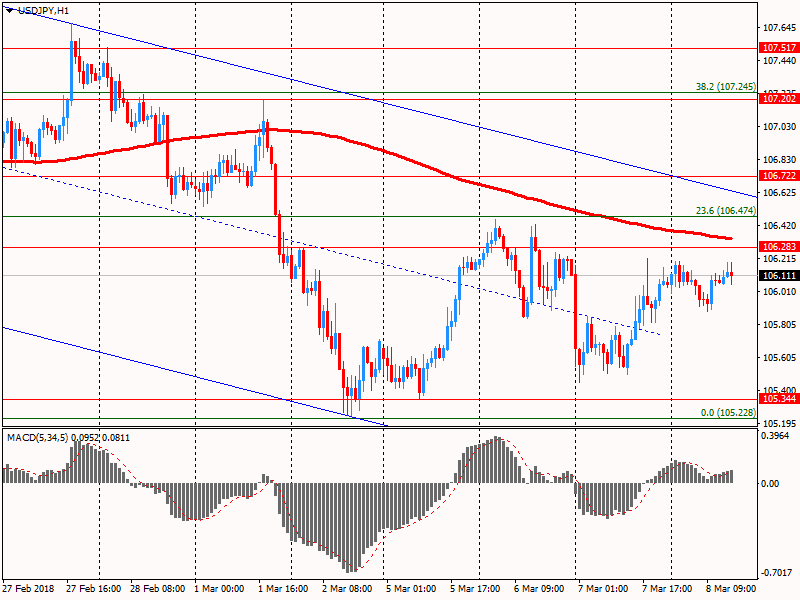This screenshot has width=800, height=600.
Task: Click the USDJPY,H1 chart title
Action: 43,10
